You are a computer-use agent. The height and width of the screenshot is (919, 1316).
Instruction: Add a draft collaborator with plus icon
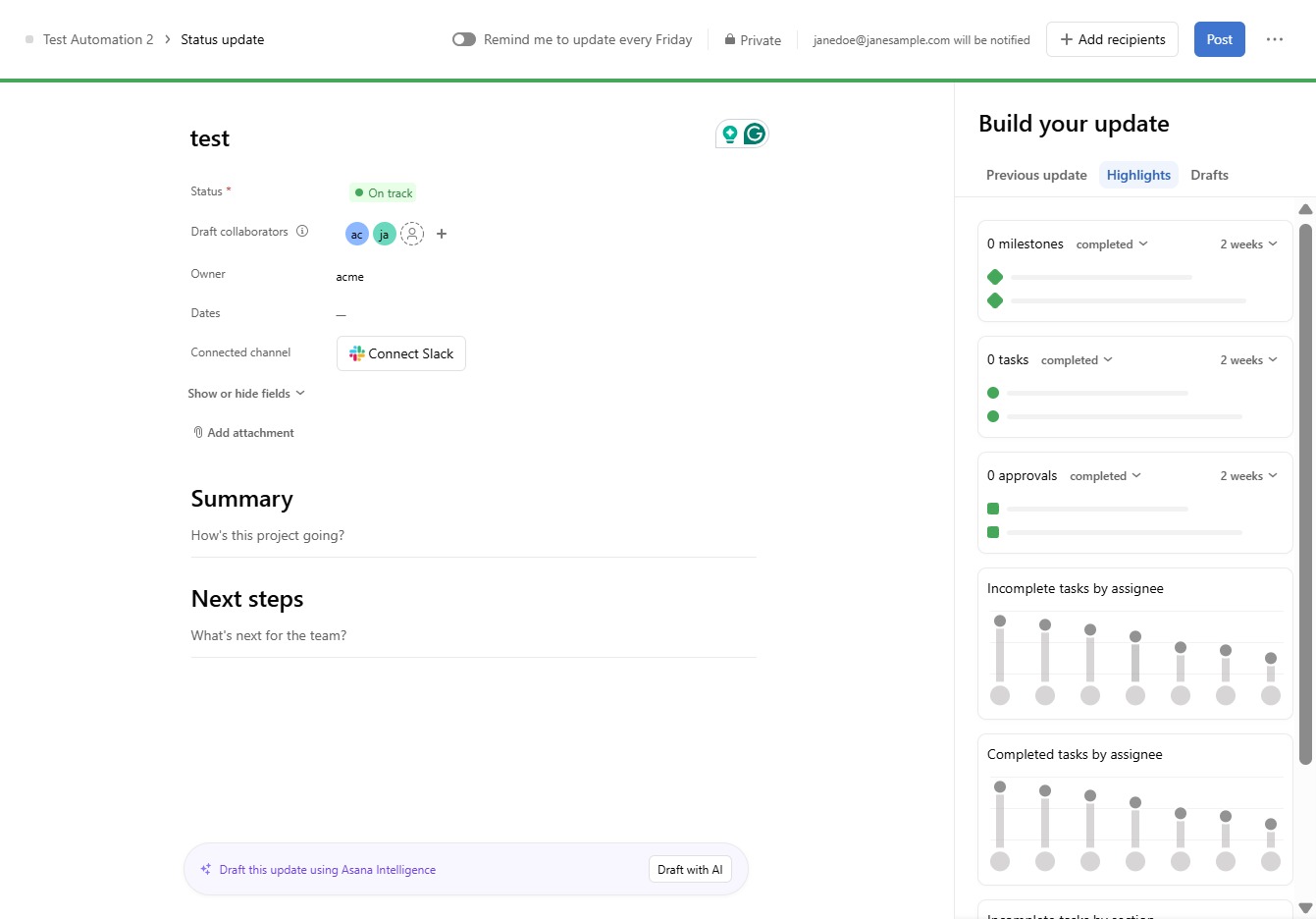442,234
